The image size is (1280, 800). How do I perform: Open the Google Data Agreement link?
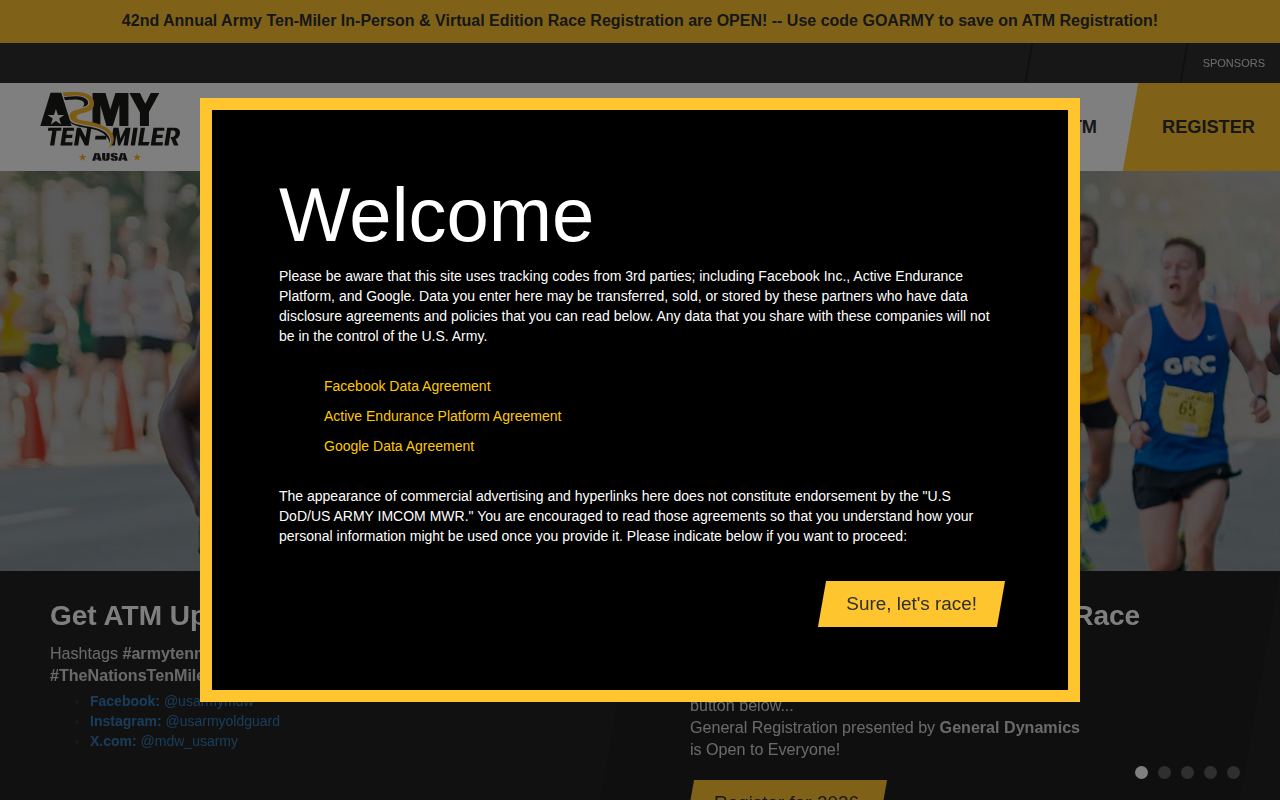399,446
